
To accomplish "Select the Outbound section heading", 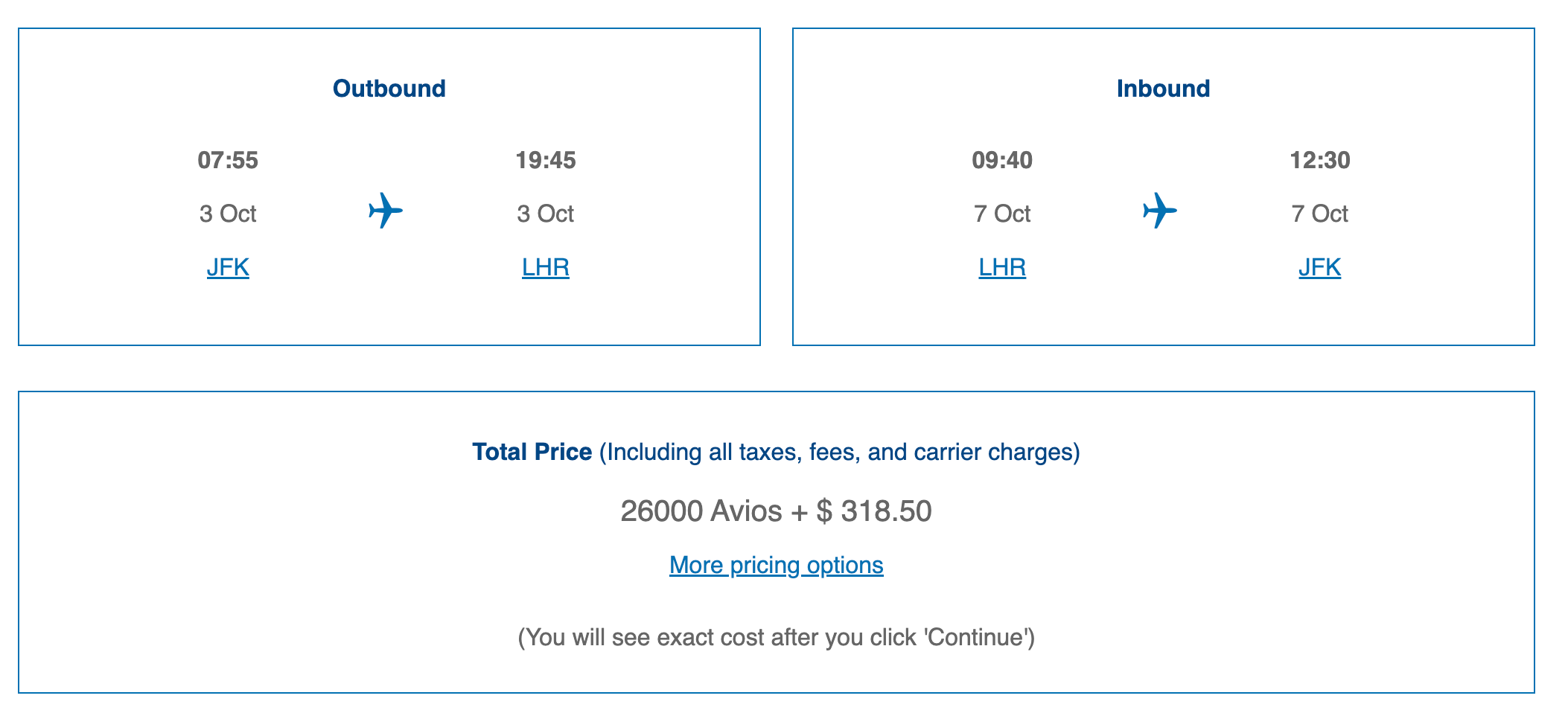I will tap(389, 89).
